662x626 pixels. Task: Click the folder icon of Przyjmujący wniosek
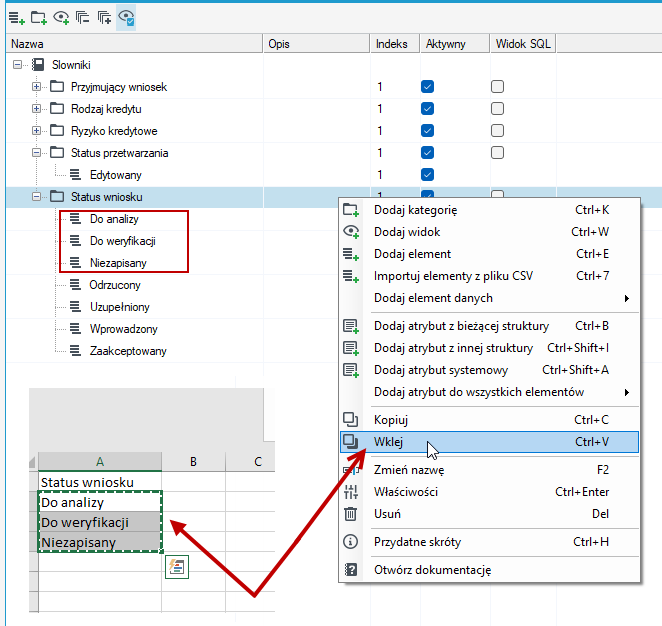click(x=57, y=87)
